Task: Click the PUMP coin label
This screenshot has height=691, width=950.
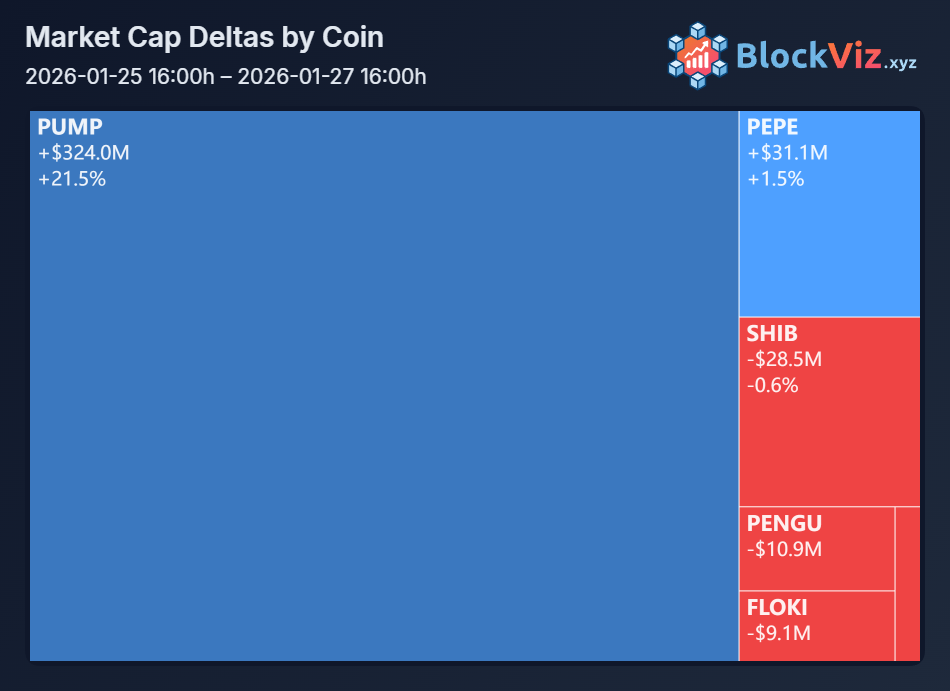Action: [x=70, y=127]
